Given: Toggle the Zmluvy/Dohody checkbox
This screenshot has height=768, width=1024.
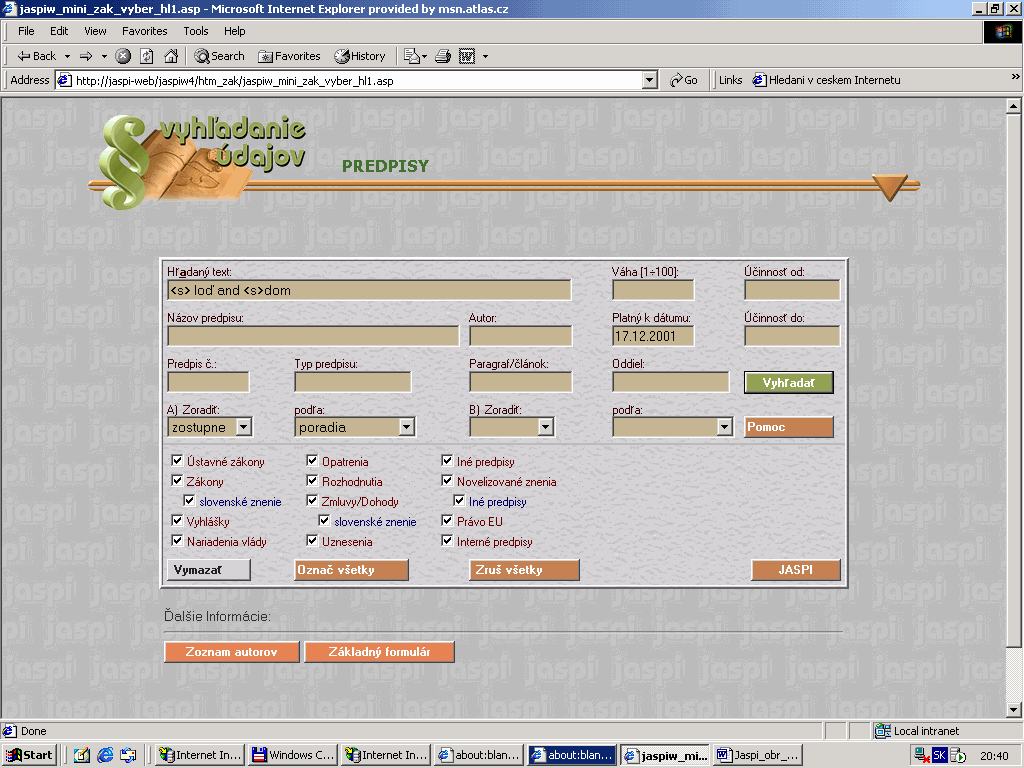Looking at the screenshot, I should 312,501.
